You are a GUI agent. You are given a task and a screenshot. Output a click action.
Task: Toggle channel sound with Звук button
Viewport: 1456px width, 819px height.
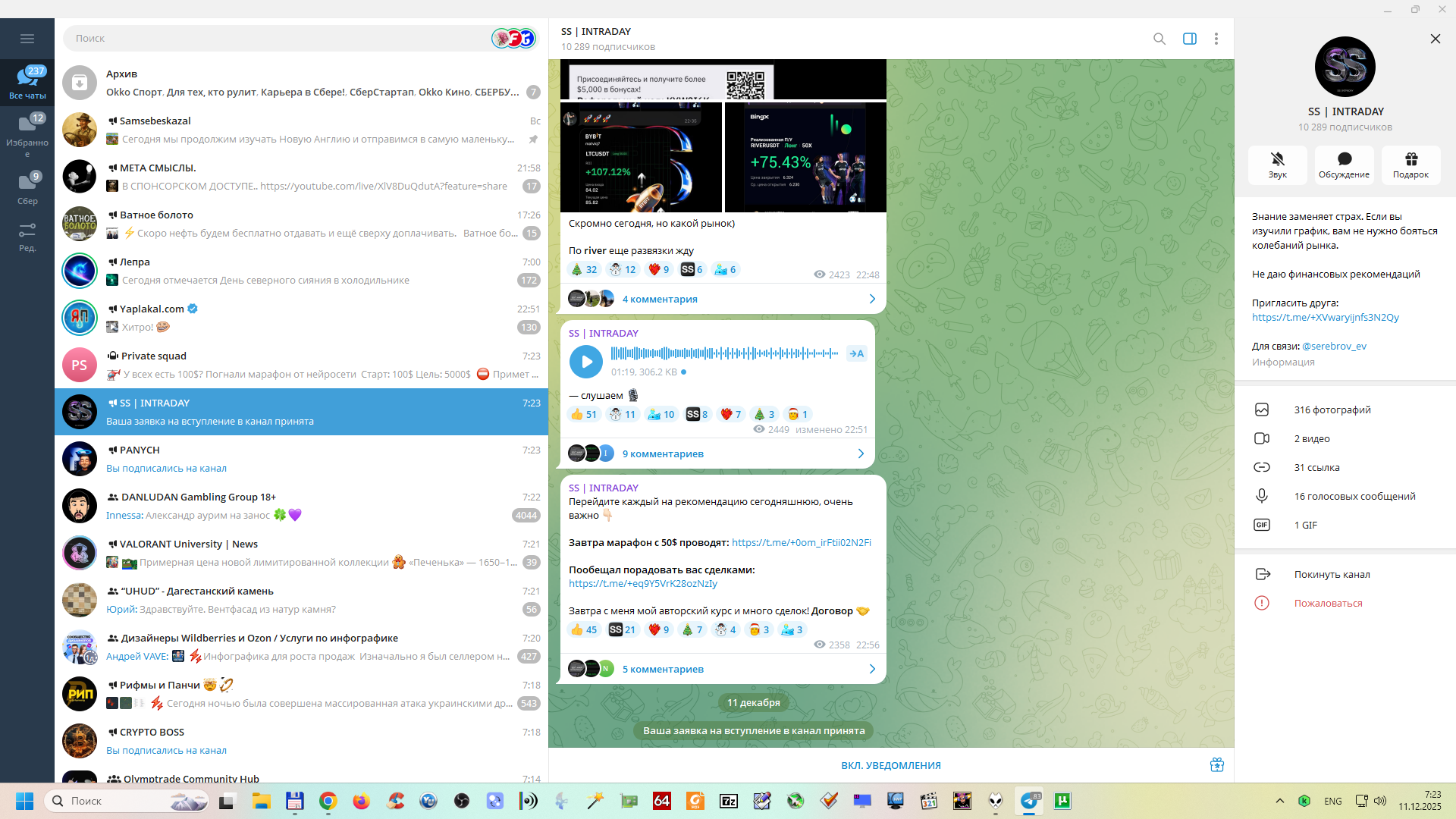click(1277, 165)
